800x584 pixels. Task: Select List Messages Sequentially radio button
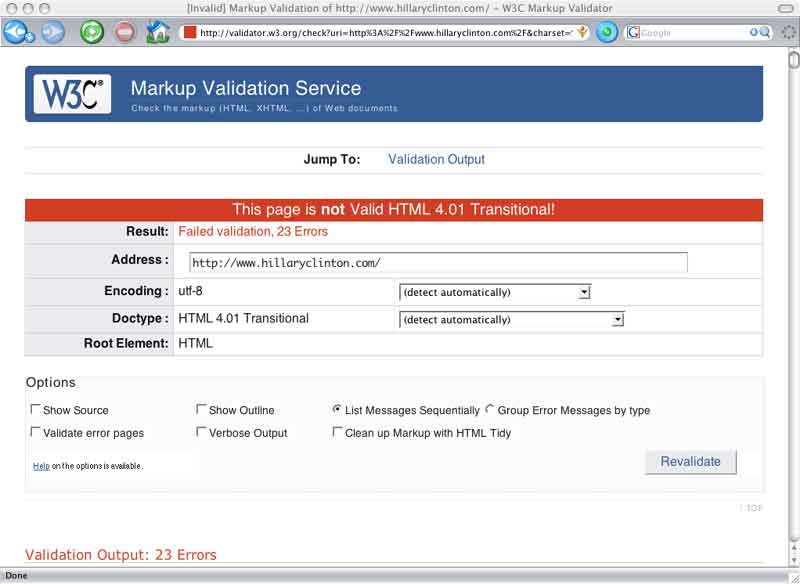point(337,409)
